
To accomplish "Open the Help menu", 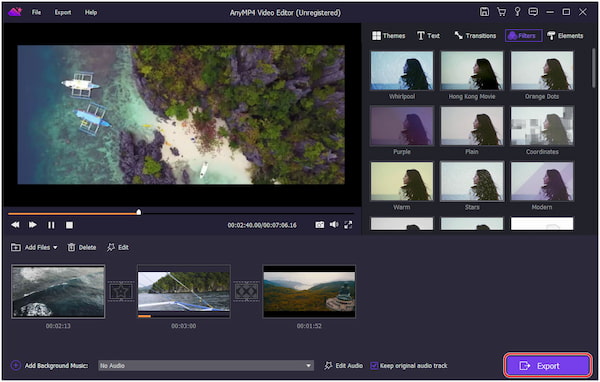I will [91, 12].
